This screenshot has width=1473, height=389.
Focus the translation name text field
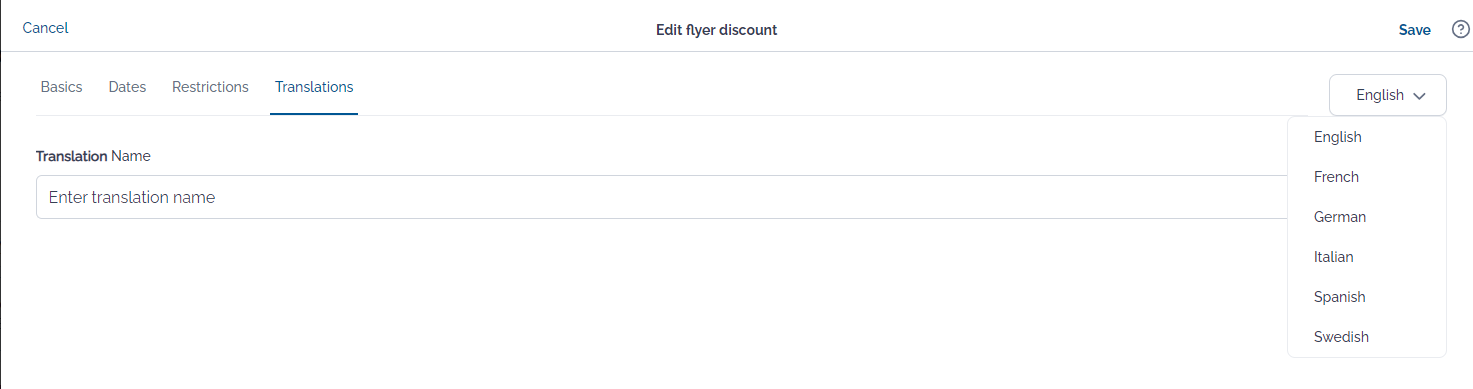pyautogui.click(x=661, y=197)
